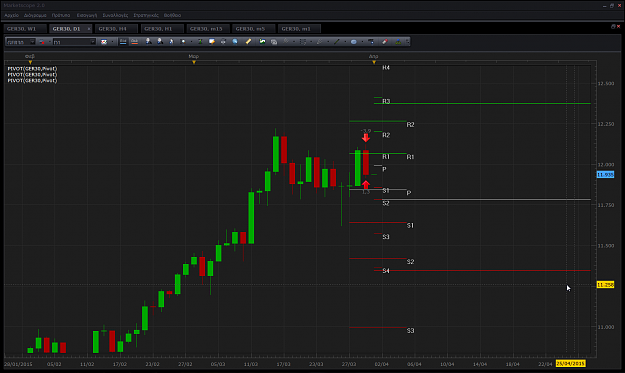
Task: Click the copy snapshot toolbar icon
Action: [274, 41]
